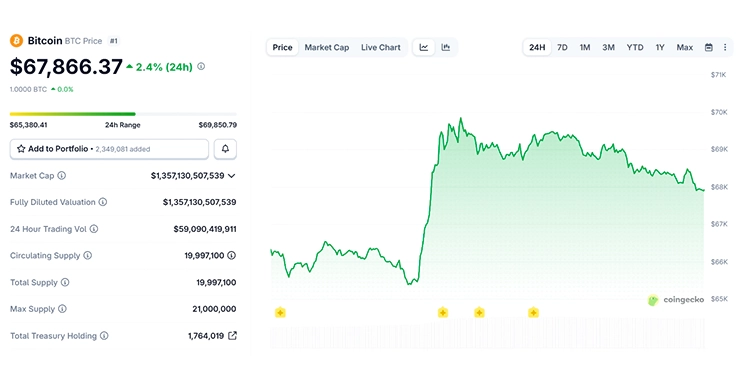The image size is (738, 388).
Task: Click the Fully Diluted Valuation $1,357,130,507,539 value
Action: (x=200, y=202)
